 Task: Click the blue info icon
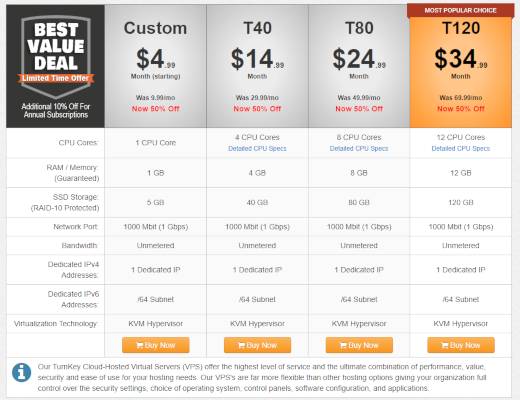[21, 372]
